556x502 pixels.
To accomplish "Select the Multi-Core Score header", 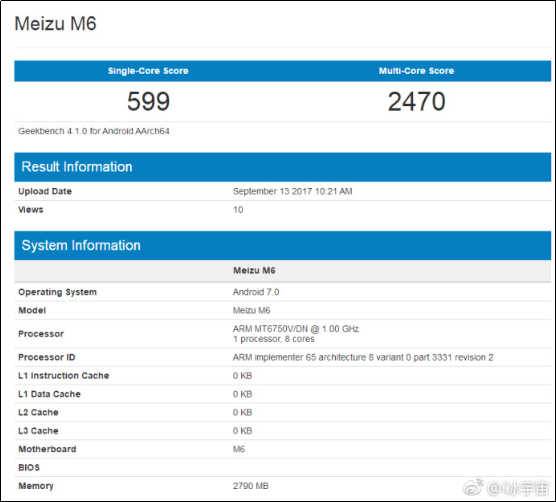I will [x=416, y=71].
